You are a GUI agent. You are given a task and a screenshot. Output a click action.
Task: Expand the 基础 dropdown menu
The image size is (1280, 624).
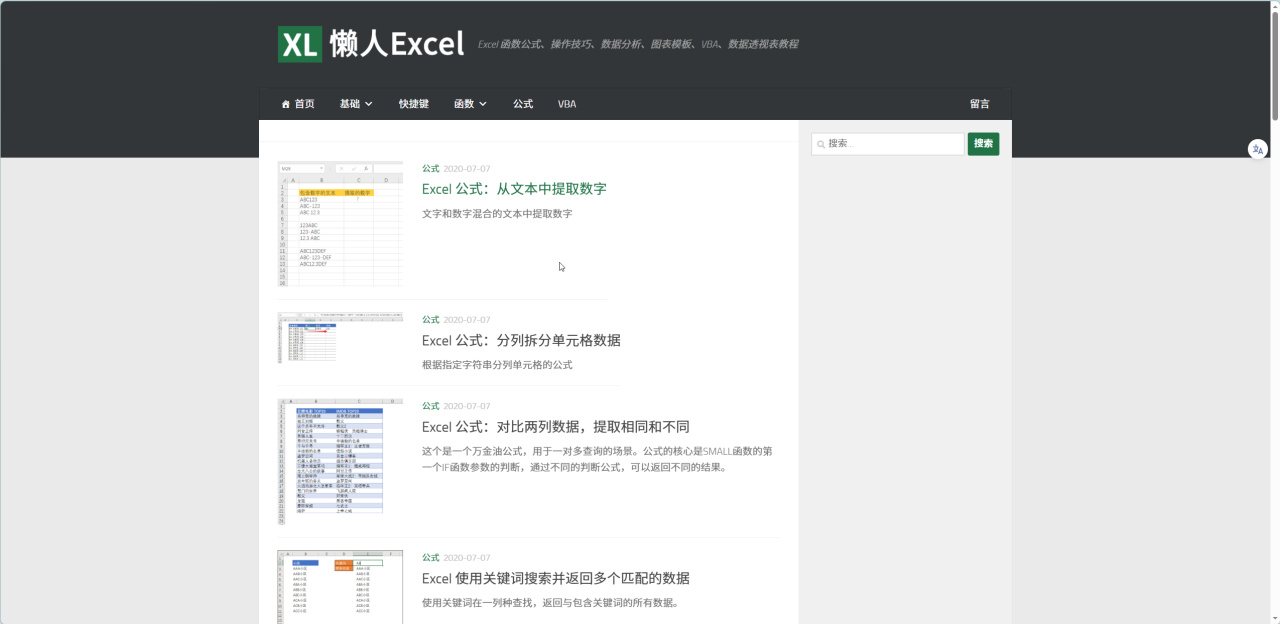point(356,104)
